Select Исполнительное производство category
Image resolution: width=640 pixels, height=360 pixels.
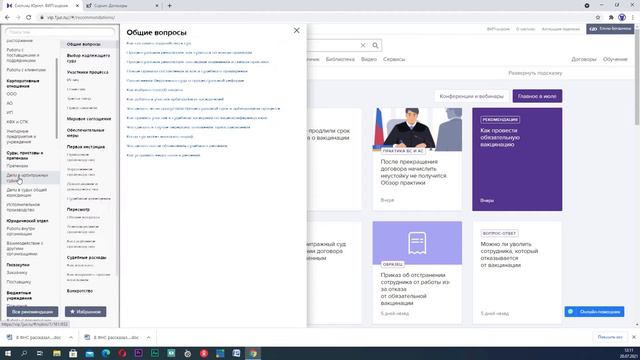(23, 207)
